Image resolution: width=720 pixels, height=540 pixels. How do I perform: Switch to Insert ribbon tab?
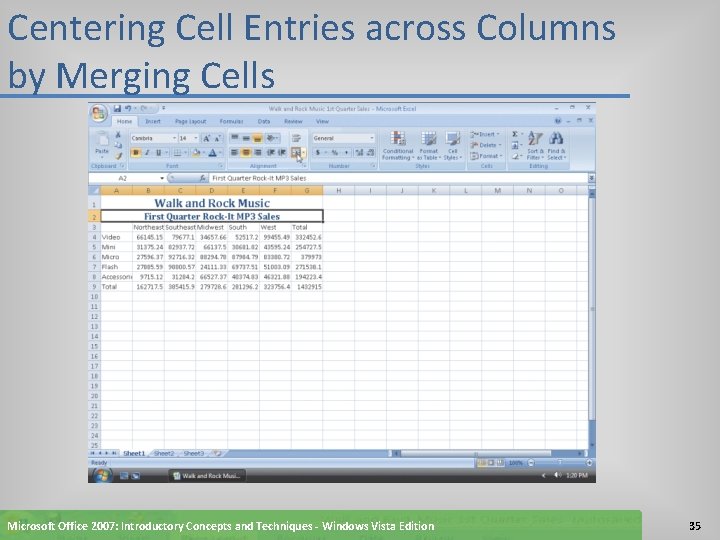click(x=153, y=121)
